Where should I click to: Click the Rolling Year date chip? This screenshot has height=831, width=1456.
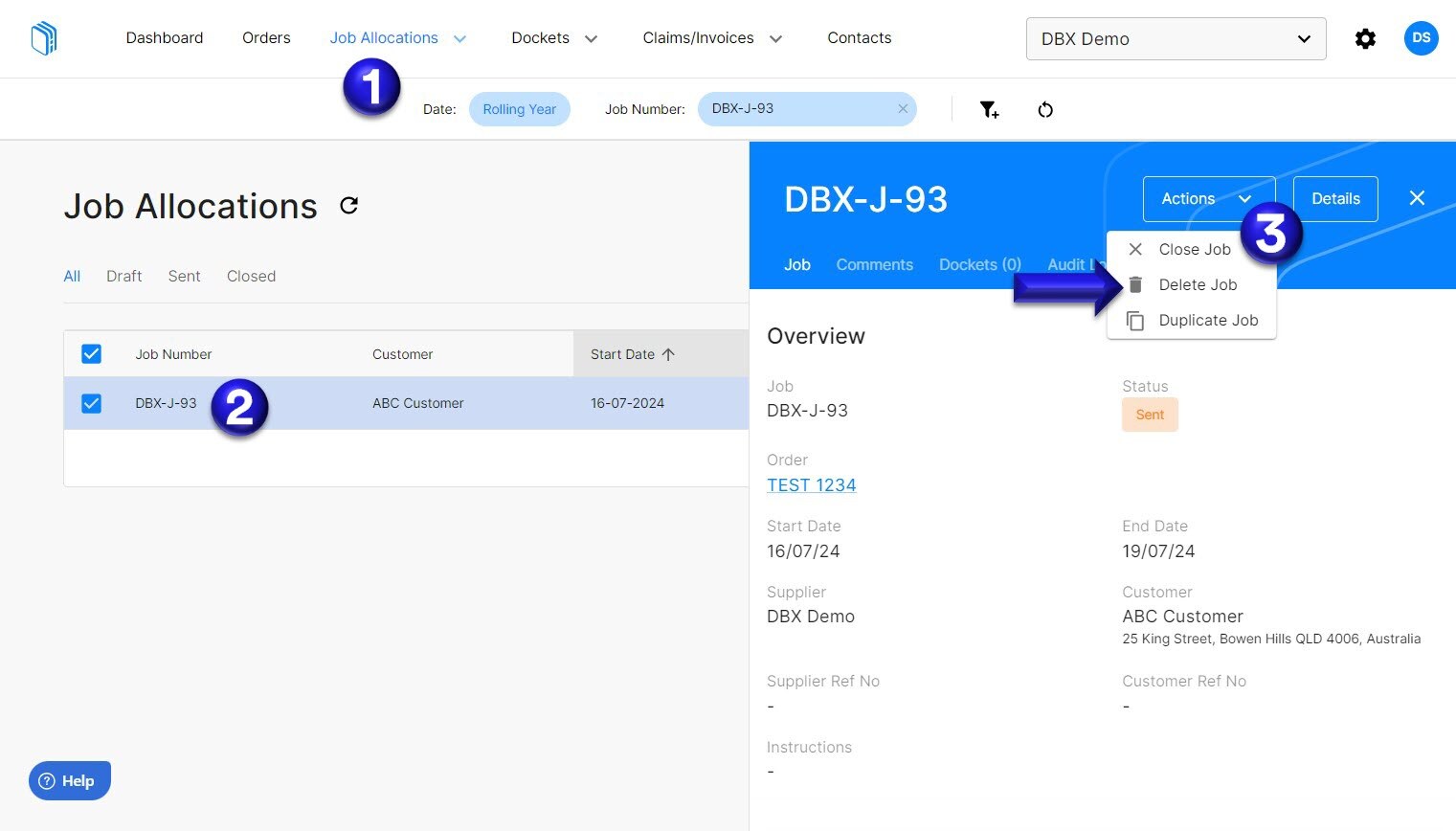point(519,108)
